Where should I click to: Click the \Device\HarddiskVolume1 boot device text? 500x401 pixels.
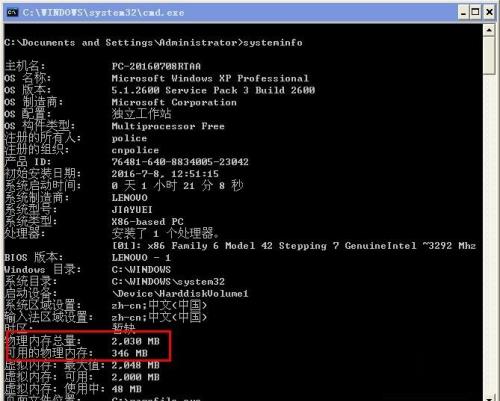180,294
